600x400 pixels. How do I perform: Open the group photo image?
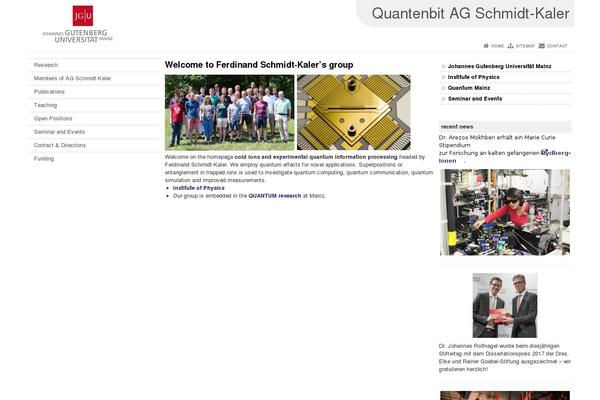coord(230,112)
